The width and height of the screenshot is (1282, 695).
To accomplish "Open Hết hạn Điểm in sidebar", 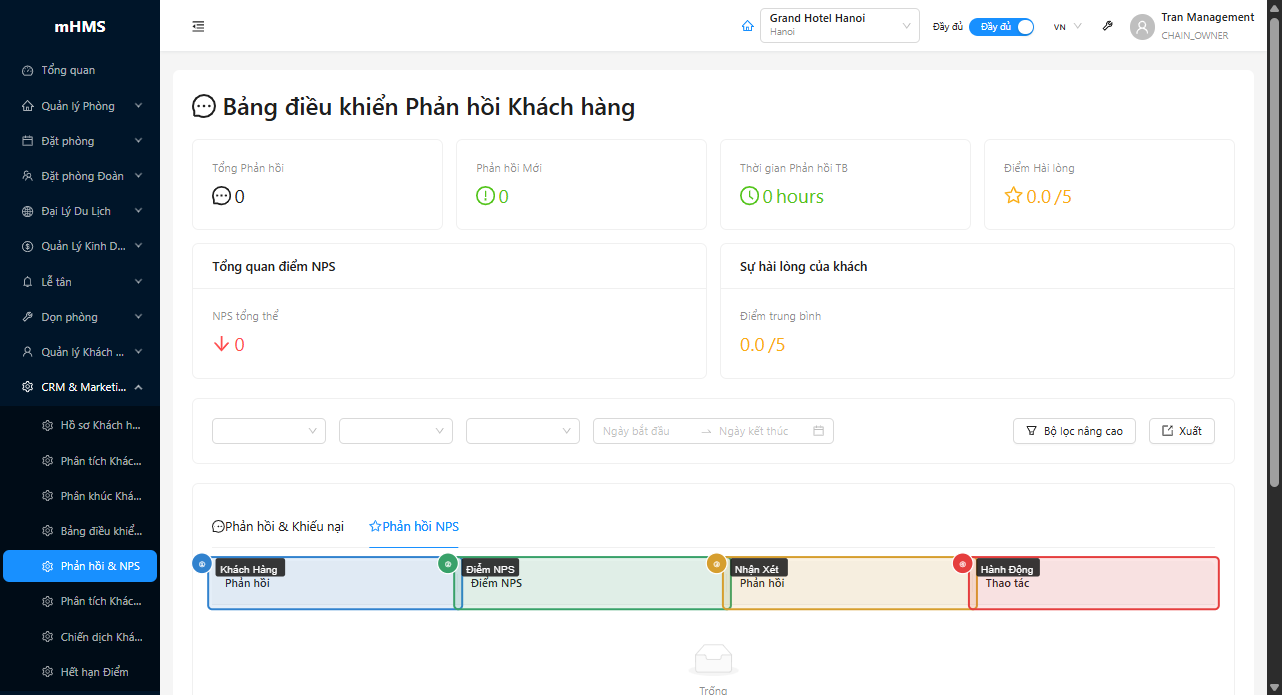I will tap(94, 672).
